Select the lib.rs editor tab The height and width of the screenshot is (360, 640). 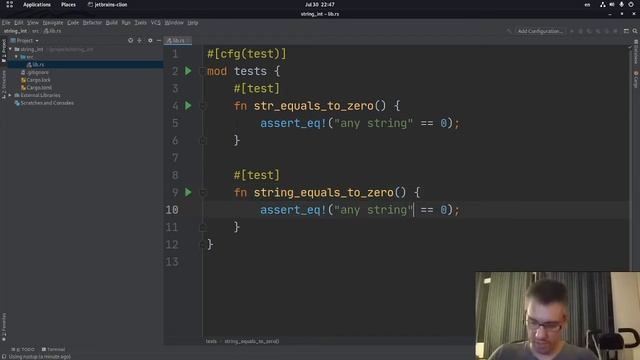(x=178, y=40)
